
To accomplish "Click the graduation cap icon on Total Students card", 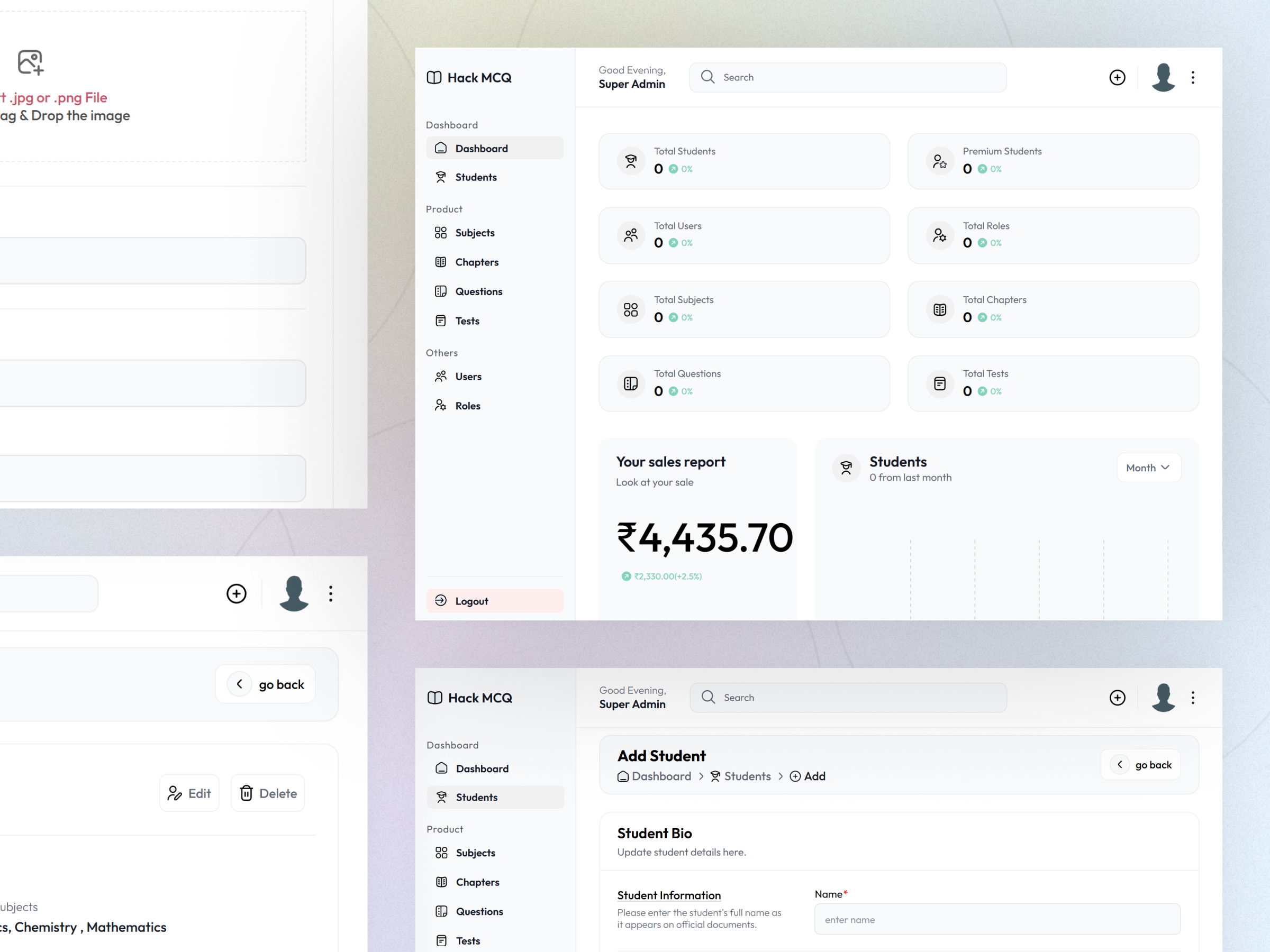I will pyautogui.click(x=630, y=161).
